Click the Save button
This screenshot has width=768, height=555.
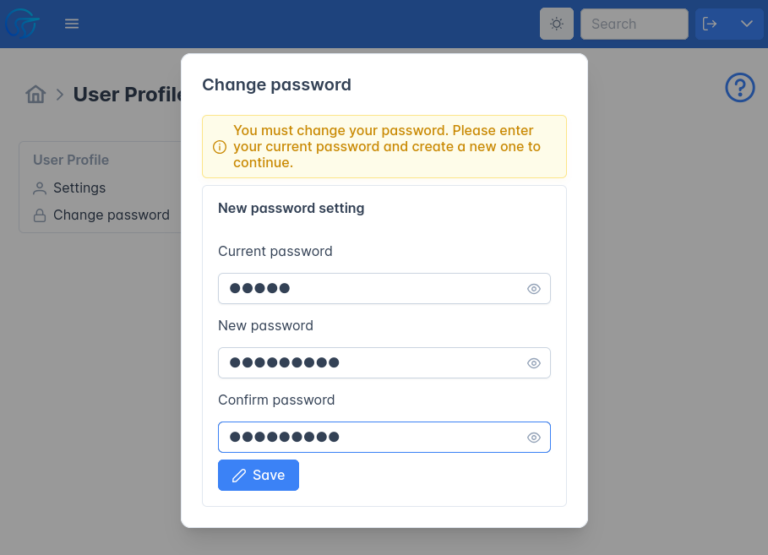pyautogui.click(x=258, y=475)
